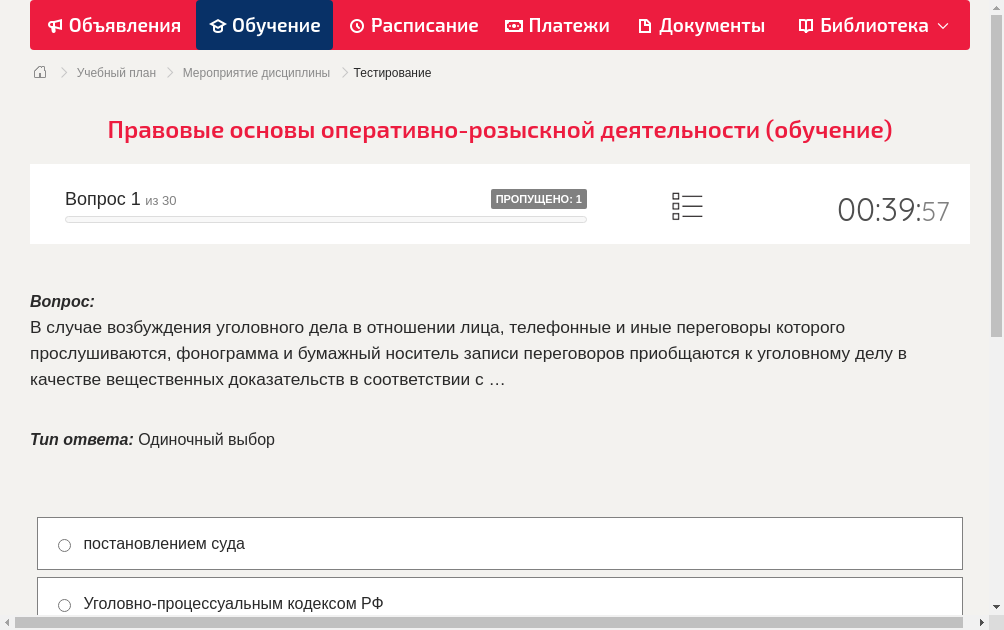Open the question navigator list icon
This screenshot has height=630, width=1004.
(x=687, y=206)
